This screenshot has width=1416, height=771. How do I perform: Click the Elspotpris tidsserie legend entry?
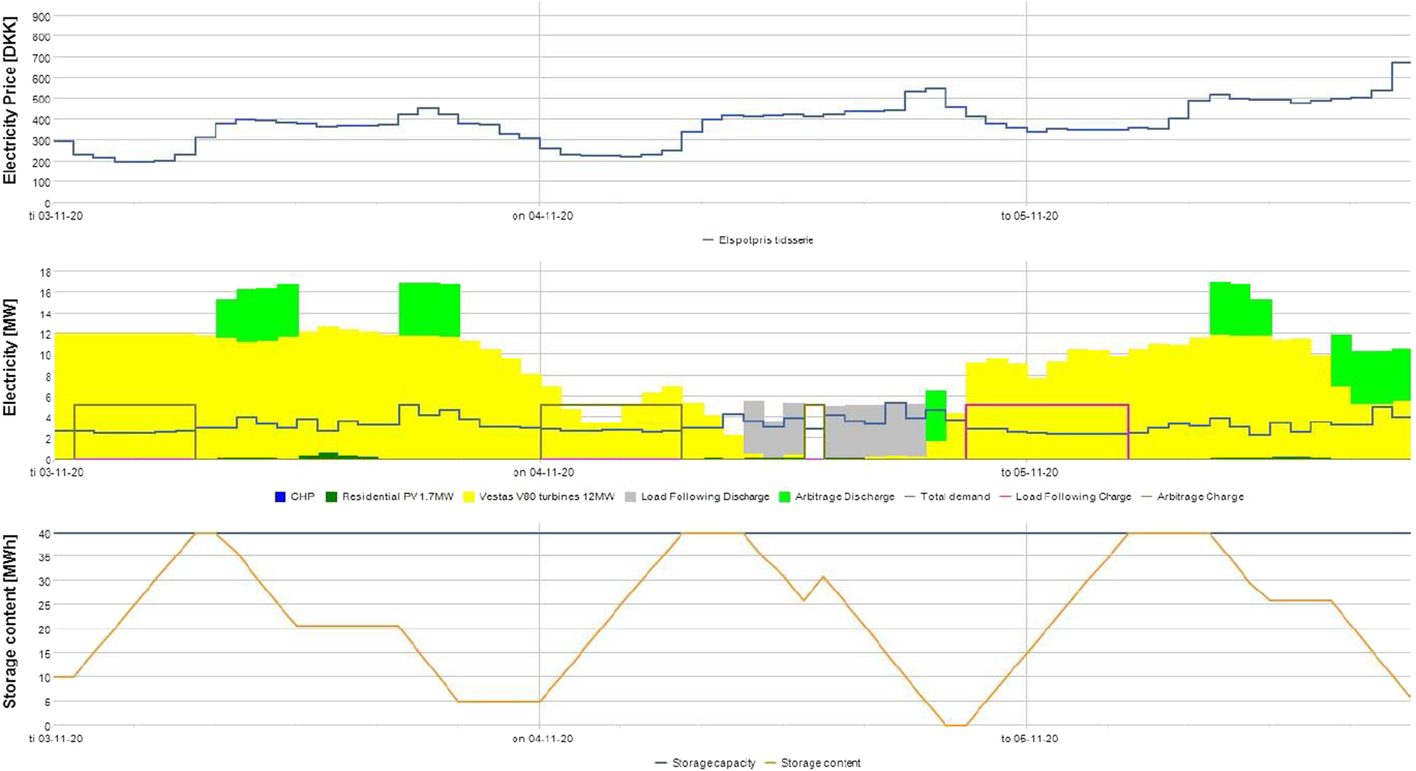[x=757, y=240]
